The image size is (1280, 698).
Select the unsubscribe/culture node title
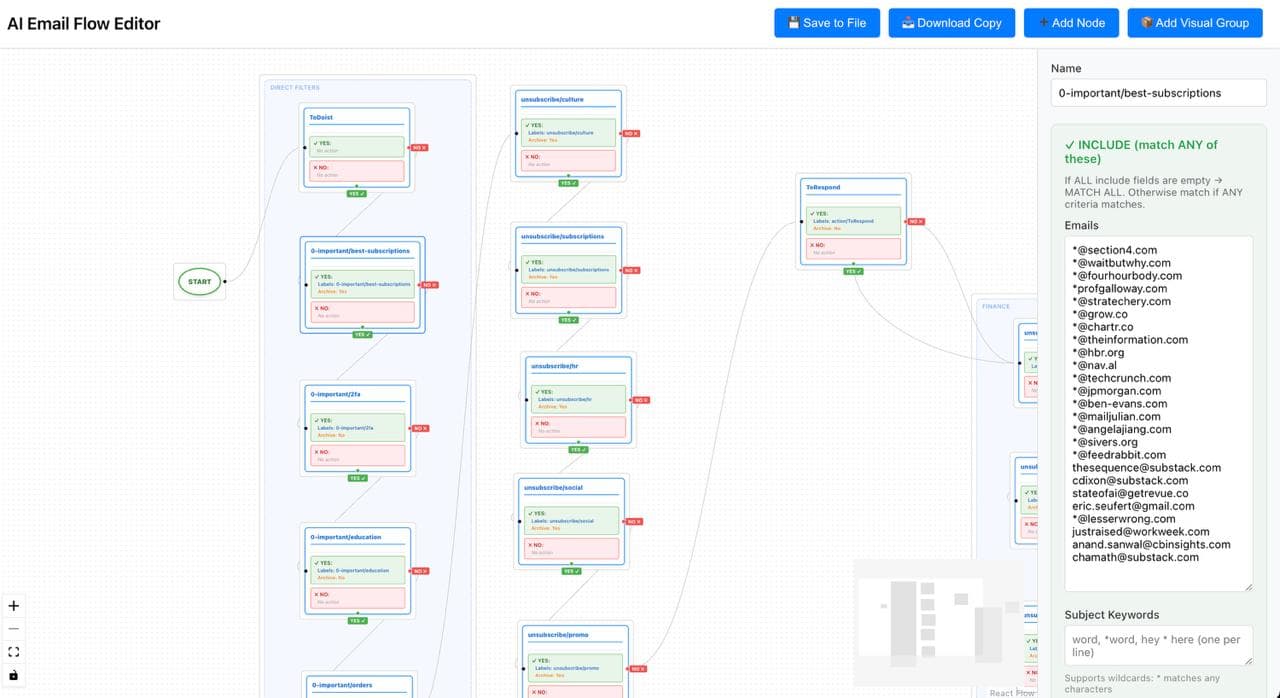coord(552,100)
